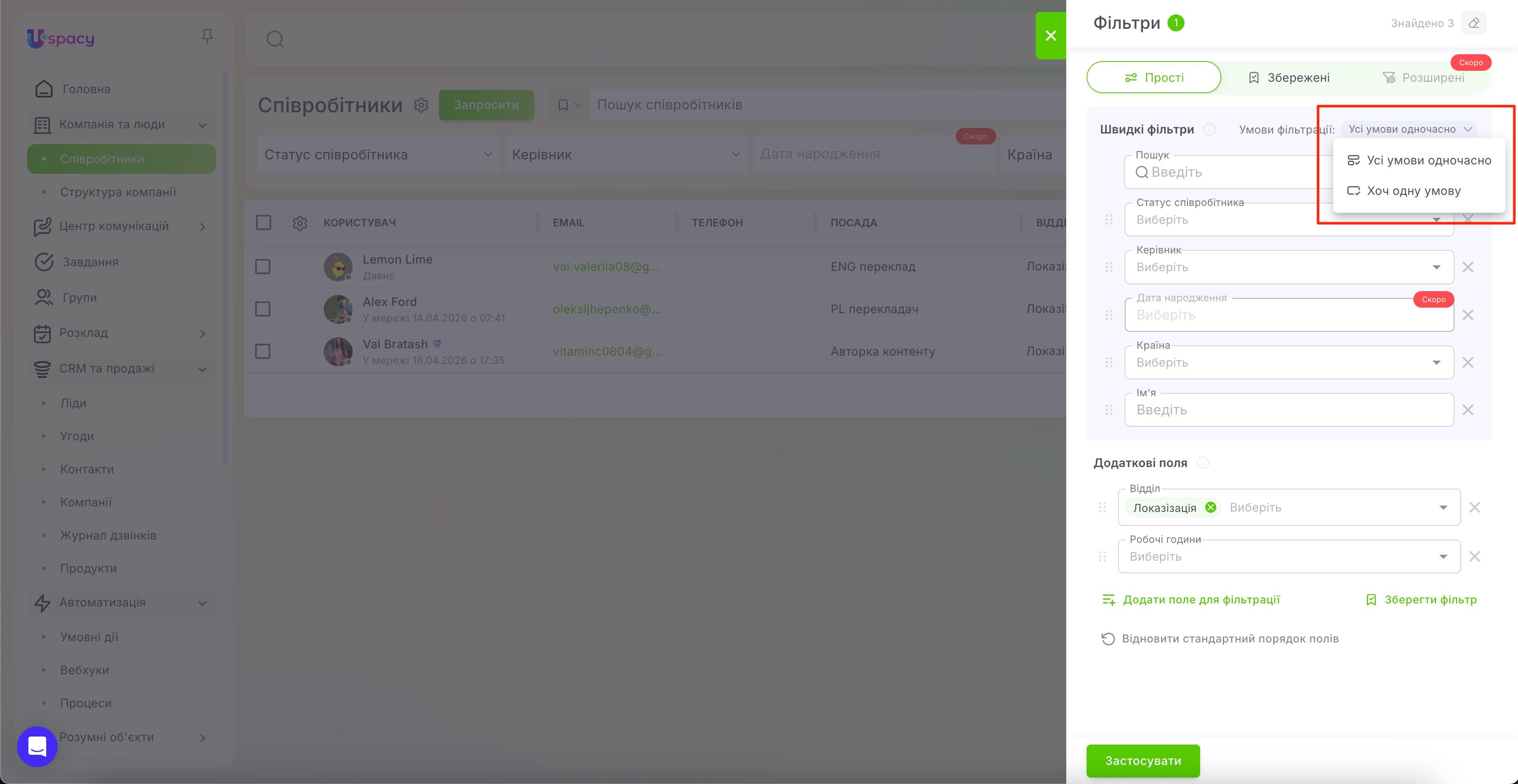Open Робочі години dropdown
The width and height of the screenshot is (1518, 784).
[x=1289, y=556]
